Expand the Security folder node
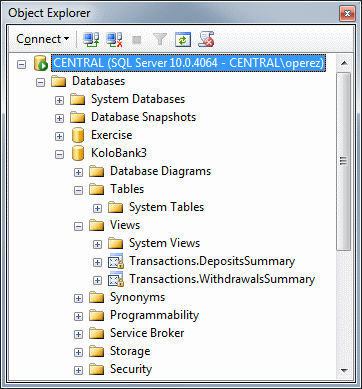This screenshot has width=362, height=389. (78, 370)
